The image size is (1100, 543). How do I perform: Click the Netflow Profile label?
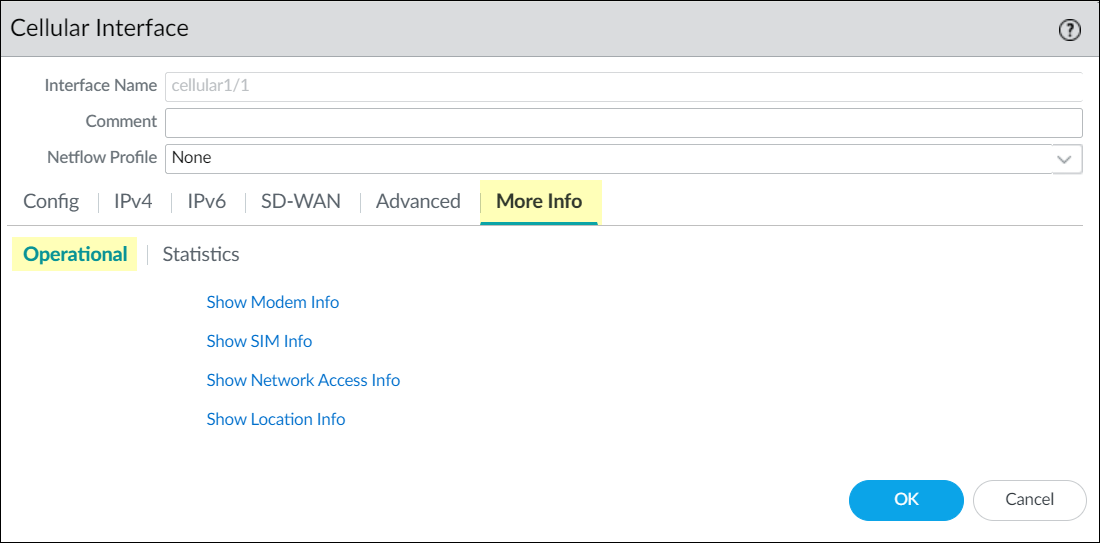tap(102, 157)
